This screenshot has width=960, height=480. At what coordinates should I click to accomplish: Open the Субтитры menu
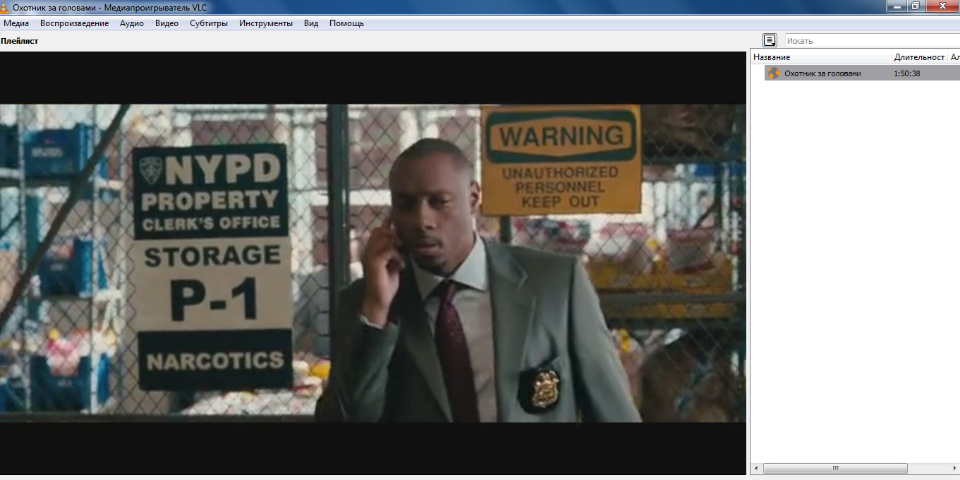(208, 23)
